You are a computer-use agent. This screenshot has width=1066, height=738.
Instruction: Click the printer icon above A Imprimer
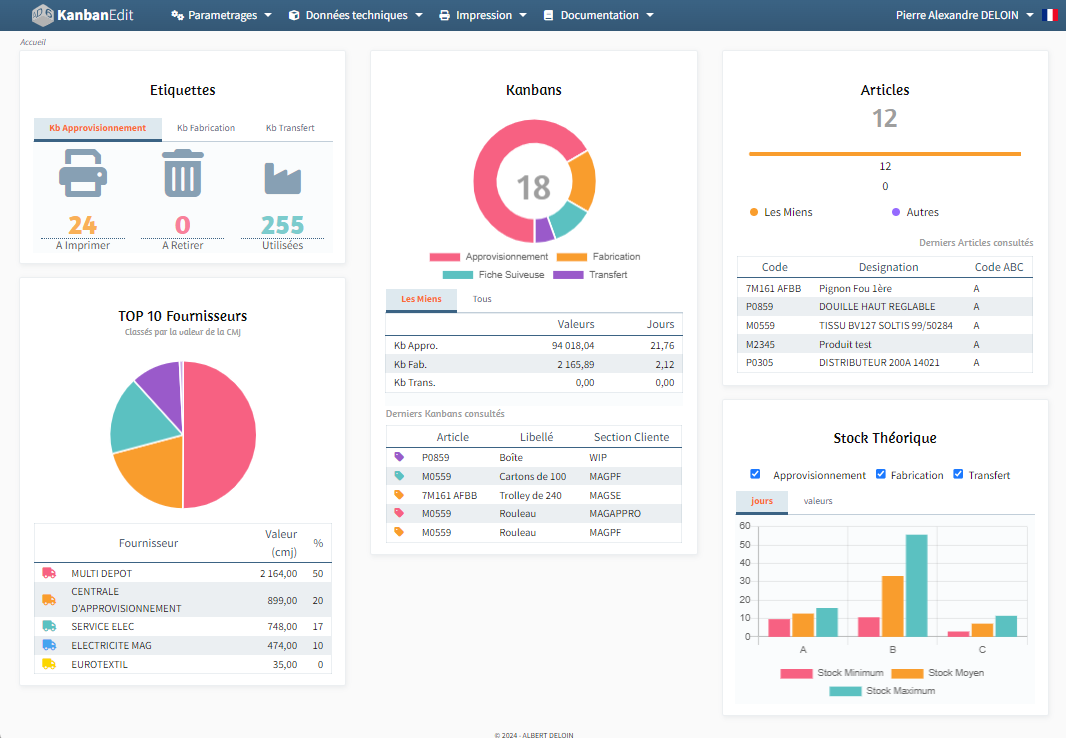83,174
